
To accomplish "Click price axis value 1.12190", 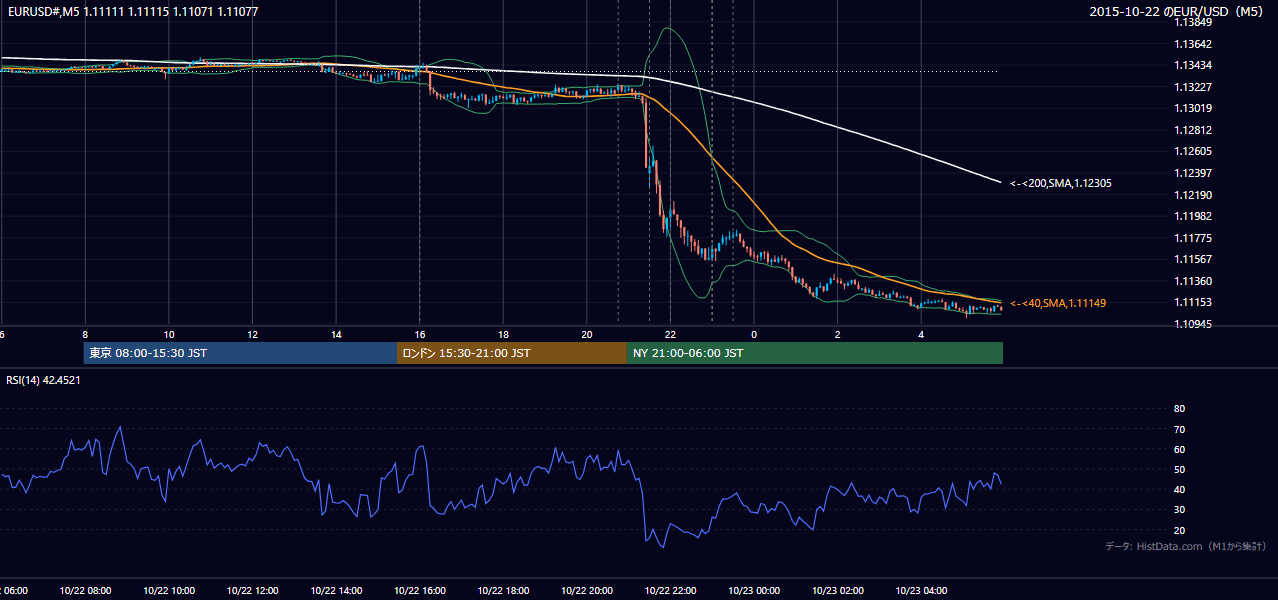I will [x=1193, y=195].
